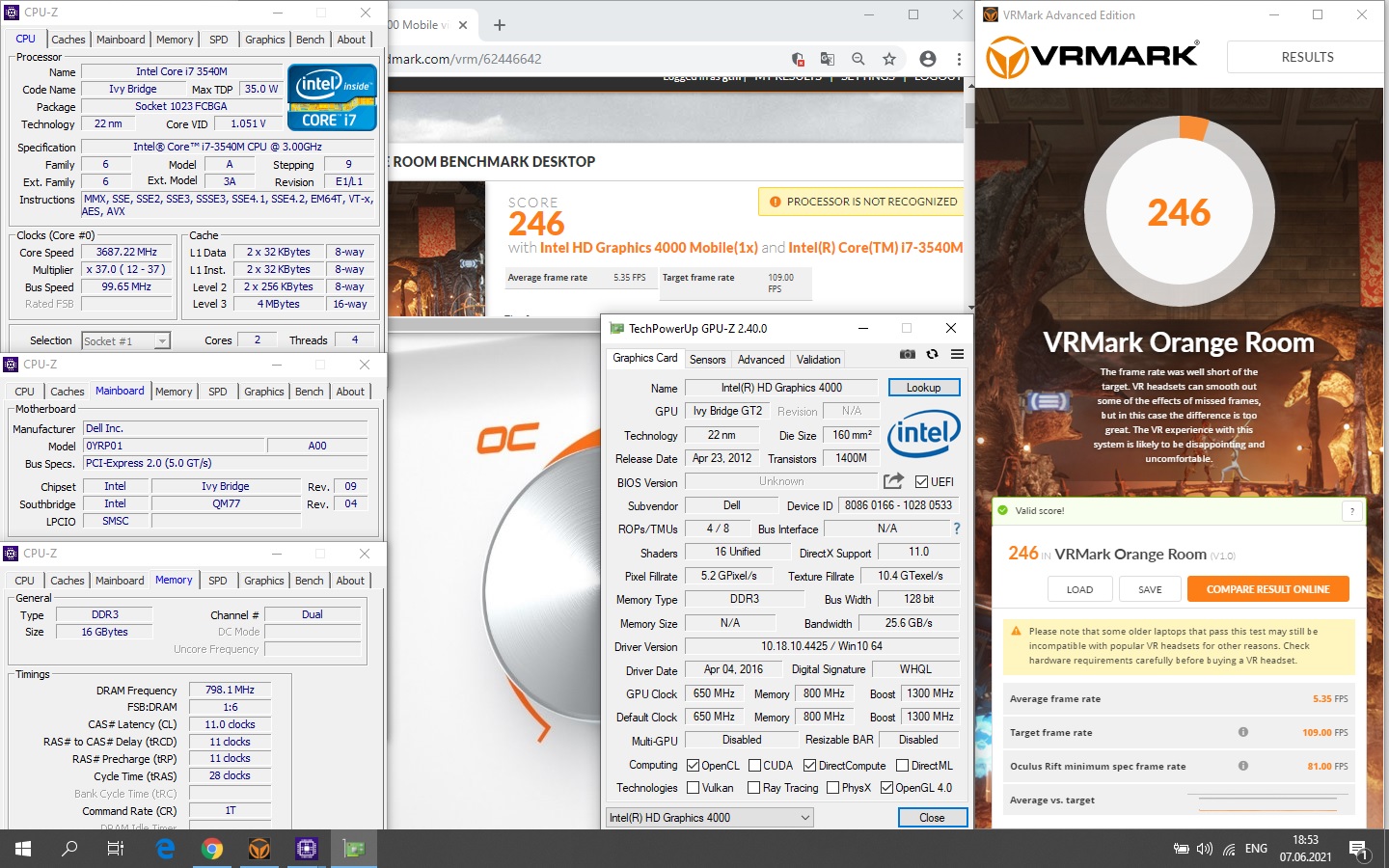Image resolution: width=1389 pixels, height=868 pixels.
Task: Click the BIOS export share icon in GPU-Z
Action: tap(894, 480)
